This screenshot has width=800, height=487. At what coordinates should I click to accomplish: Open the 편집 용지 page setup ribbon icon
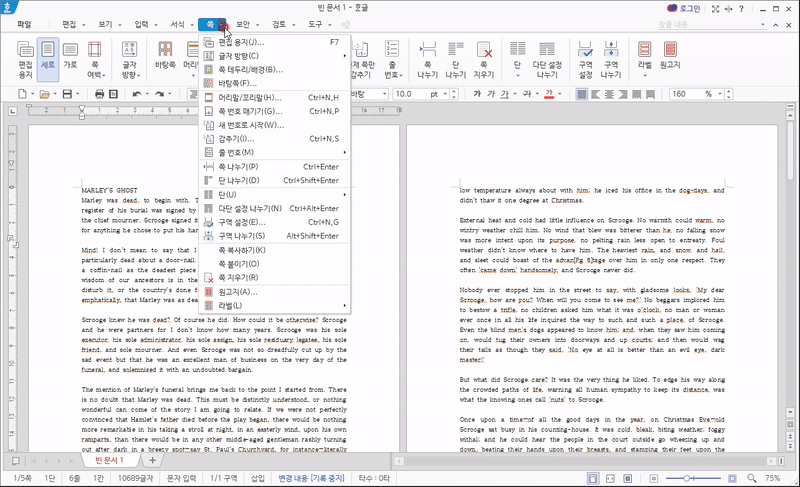(25, 60)
